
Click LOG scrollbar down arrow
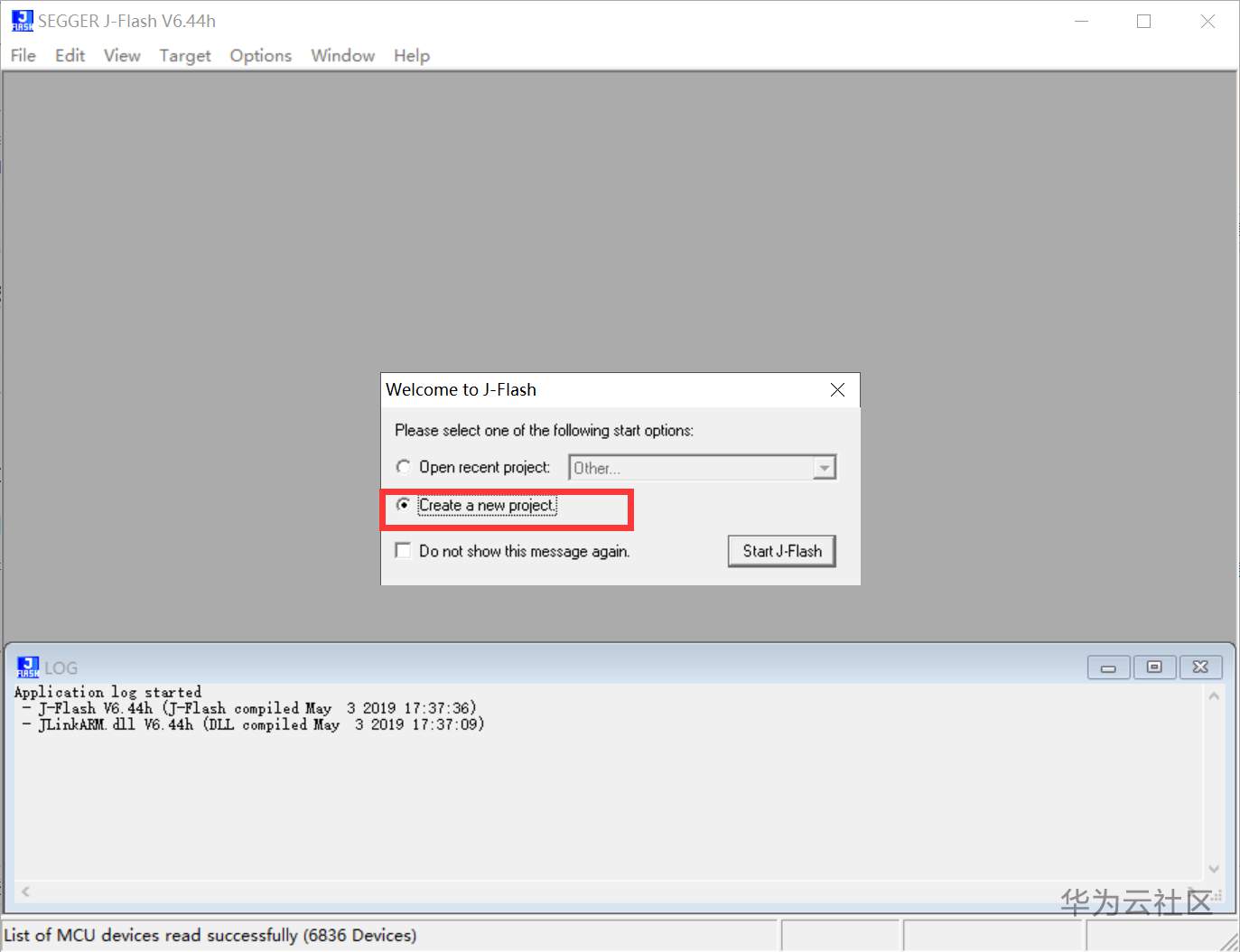click(x=1214, y=869)
